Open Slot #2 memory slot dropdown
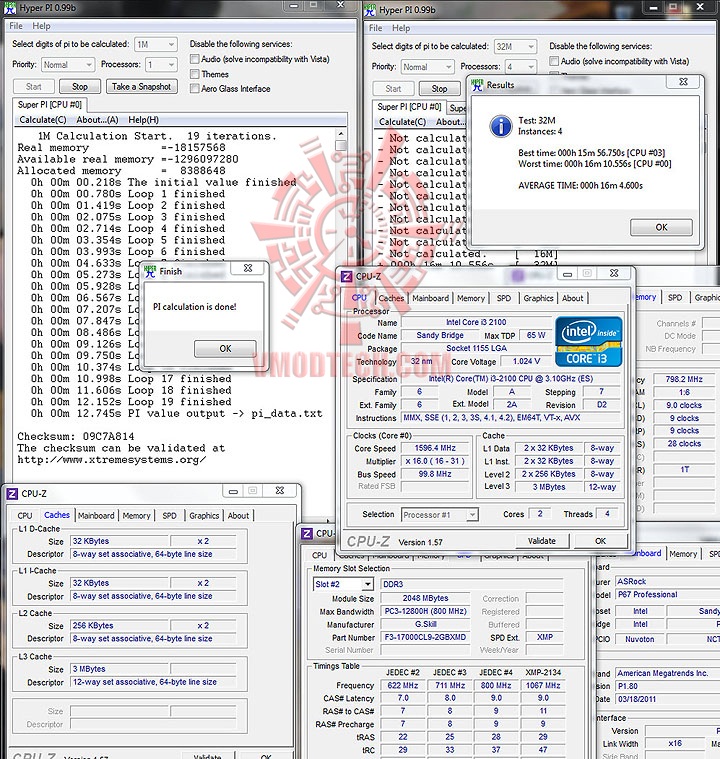 point(343,584)
